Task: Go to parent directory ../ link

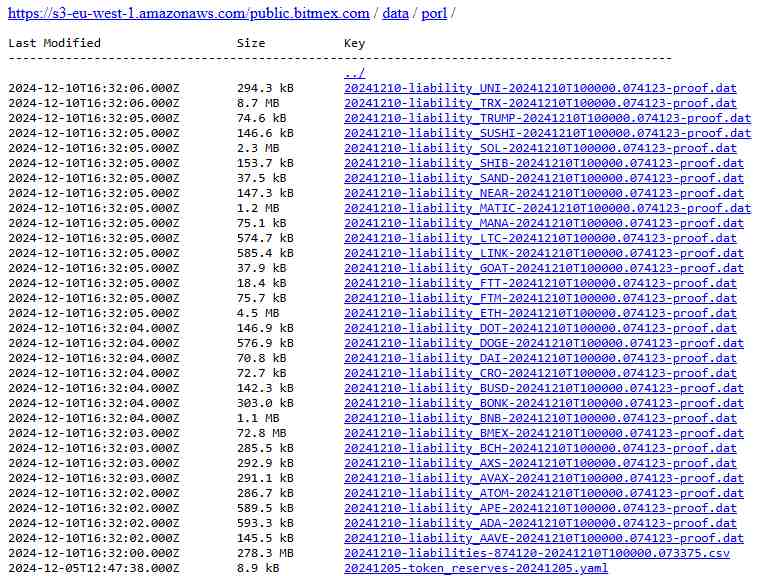Action: pos(355,73)
